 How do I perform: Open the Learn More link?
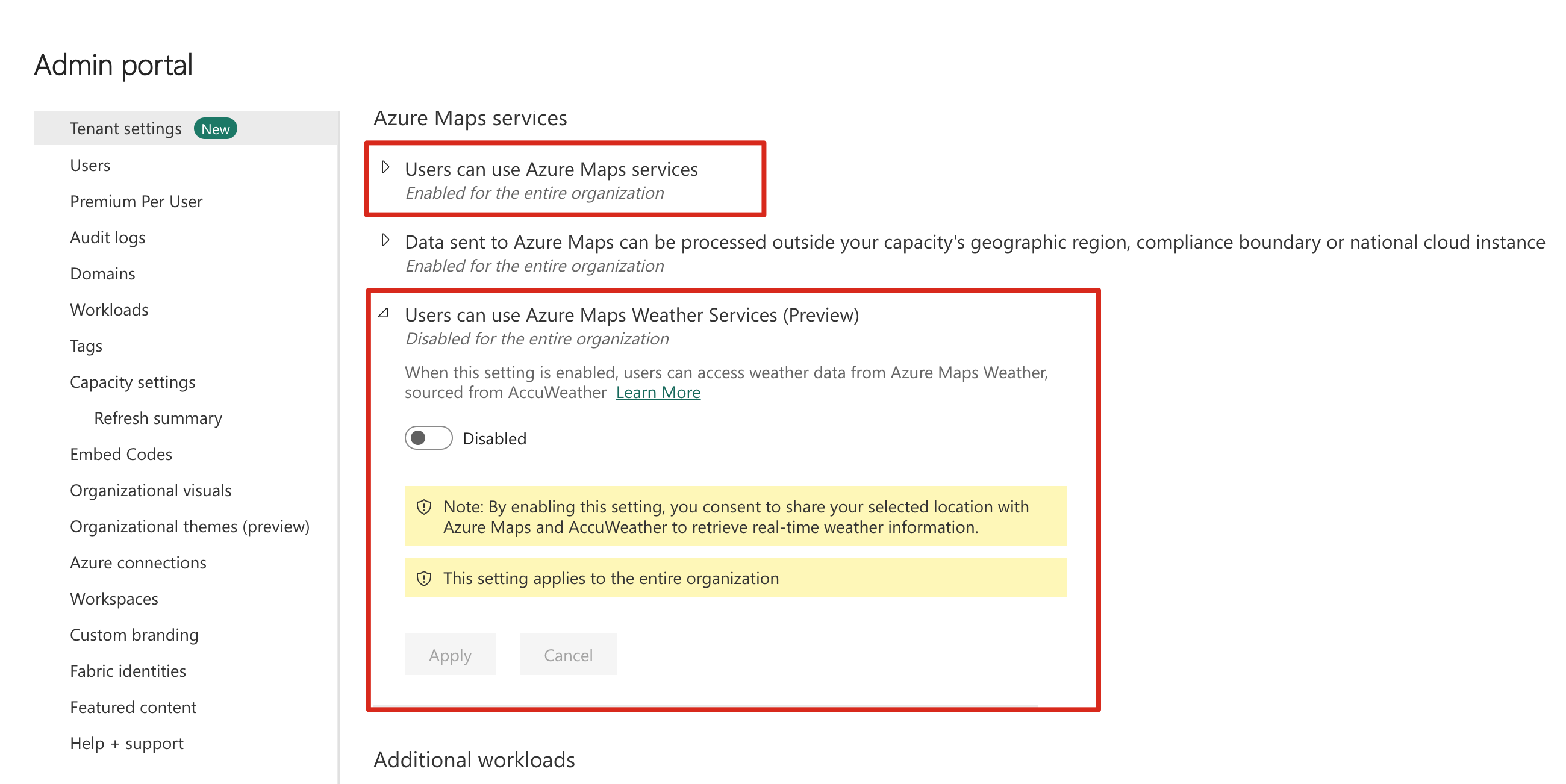658,393
